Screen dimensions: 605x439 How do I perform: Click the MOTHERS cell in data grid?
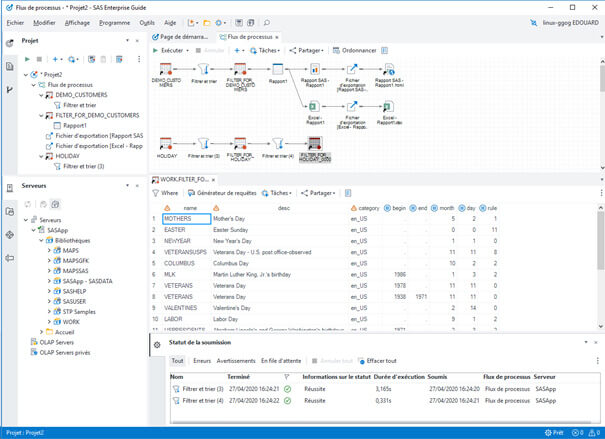click(x=186, y=219)
